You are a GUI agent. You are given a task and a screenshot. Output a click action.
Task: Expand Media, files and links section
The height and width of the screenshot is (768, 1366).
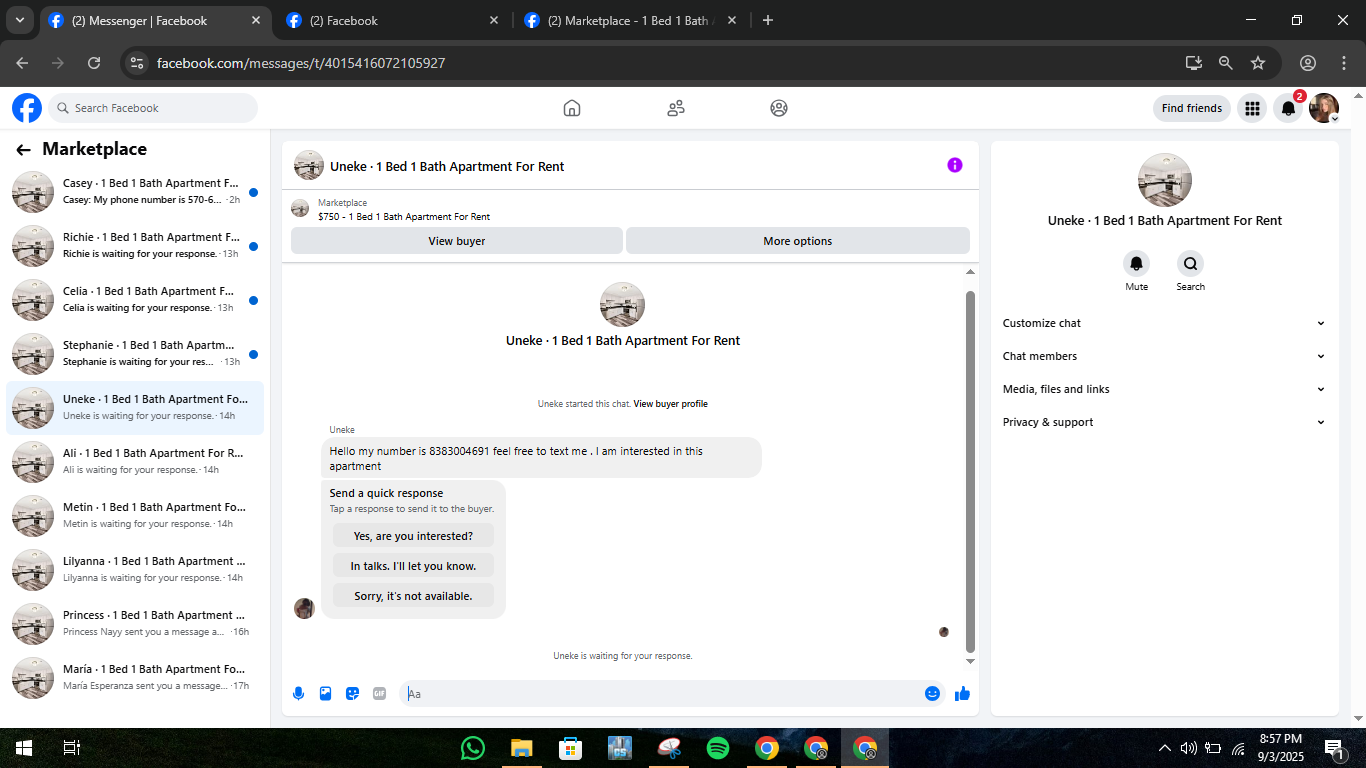[x=1164, y=389]
